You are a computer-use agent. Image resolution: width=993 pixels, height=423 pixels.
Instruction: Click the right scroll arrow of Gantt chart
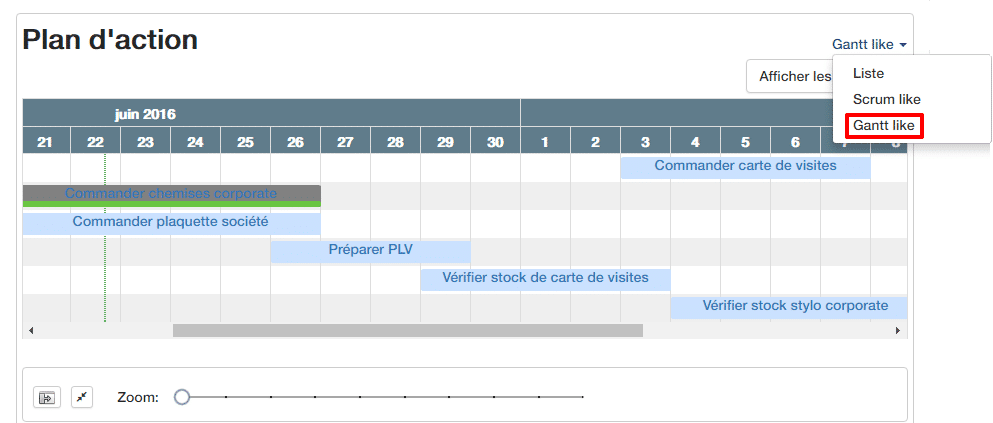click(898, 330)
